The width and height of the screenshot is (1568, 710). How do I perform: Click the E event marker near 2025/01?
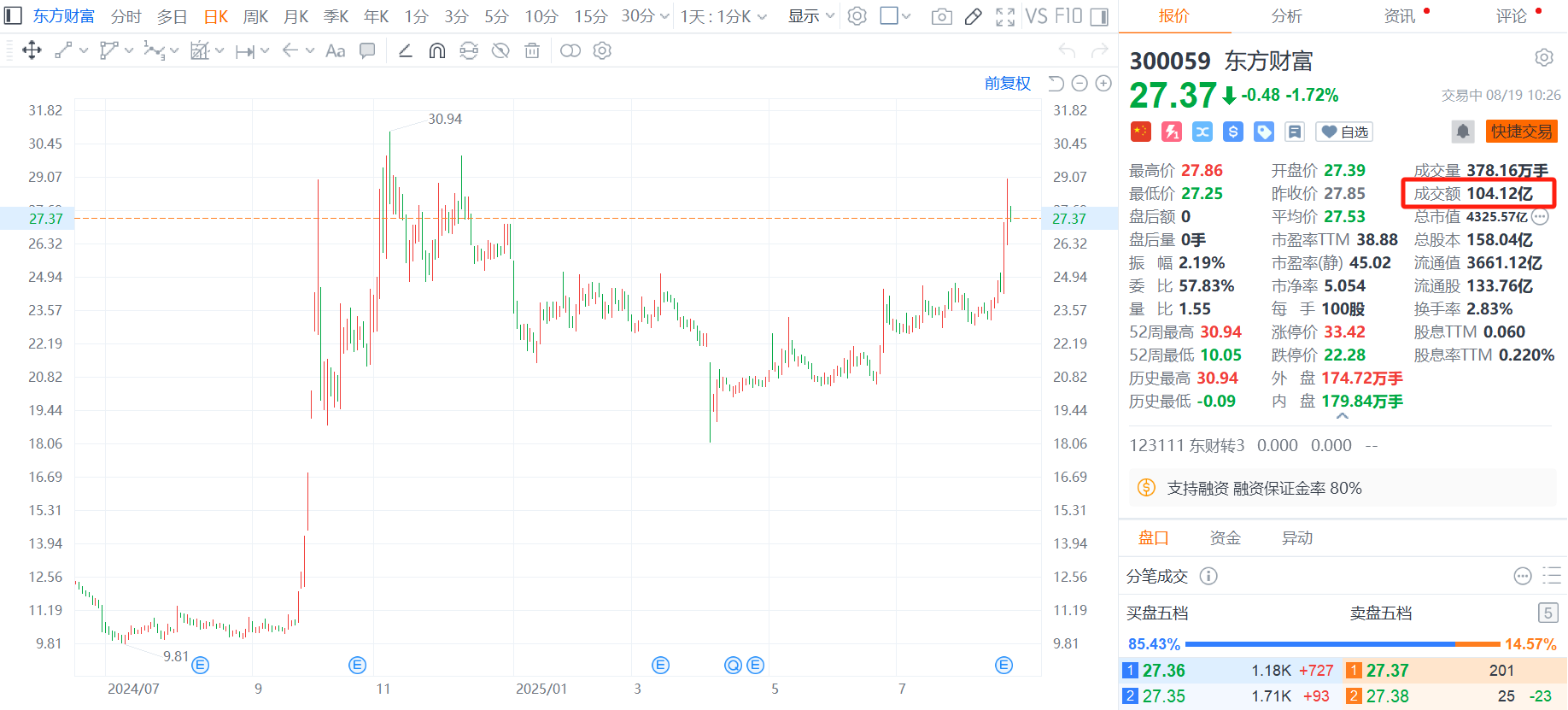pyautogui.click(x=660, y=665)
